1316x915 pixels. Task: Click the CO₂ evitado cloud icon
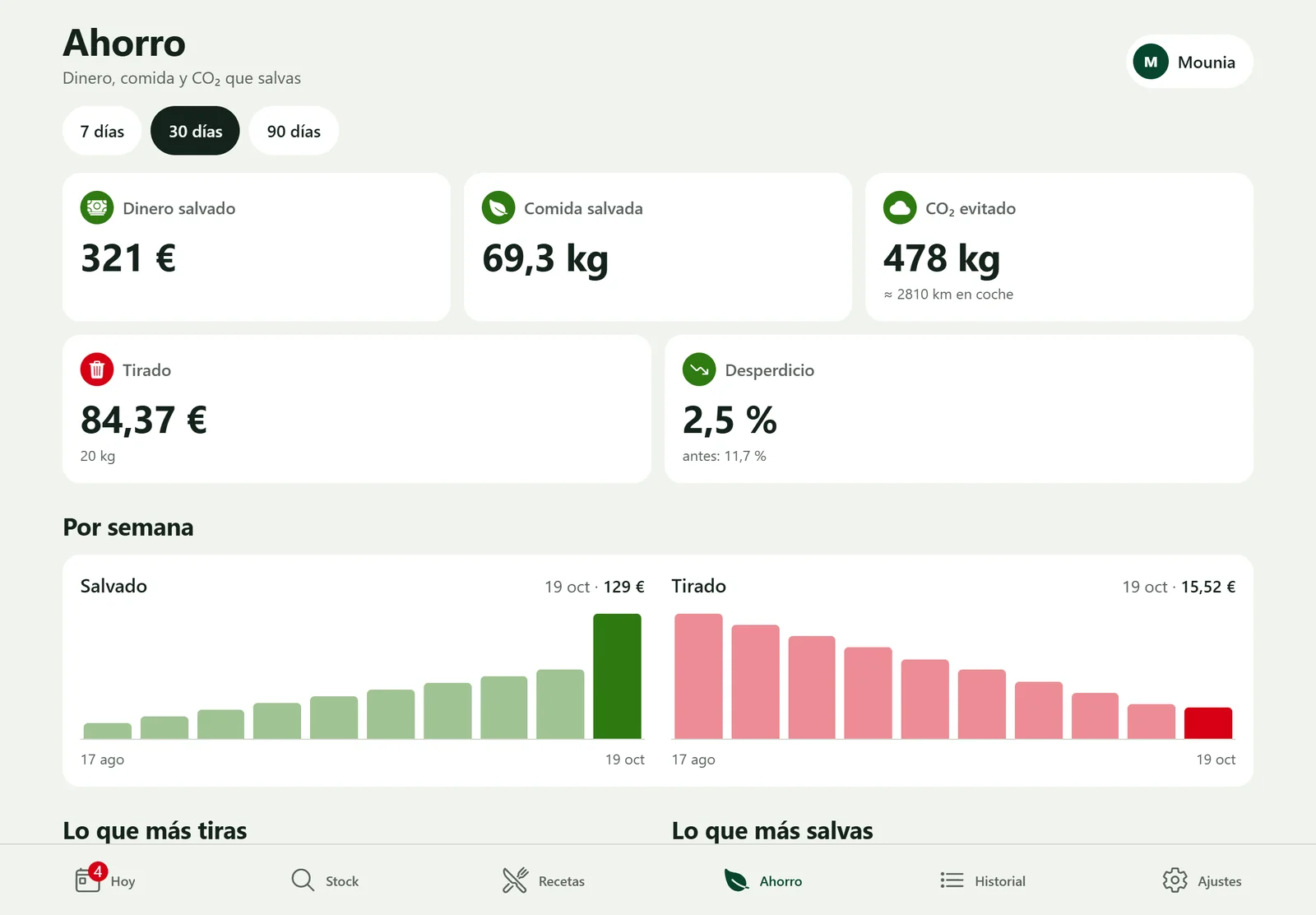(900, 207)
